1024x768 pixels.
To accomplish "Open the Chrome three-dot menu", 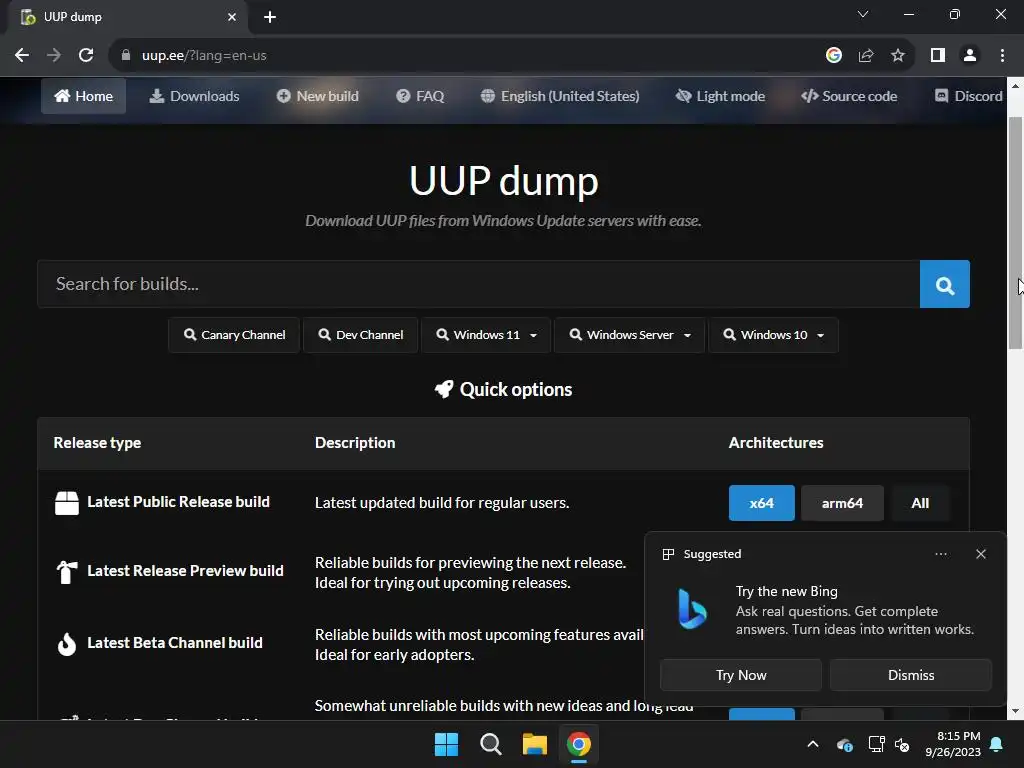I will (1002, 56).
